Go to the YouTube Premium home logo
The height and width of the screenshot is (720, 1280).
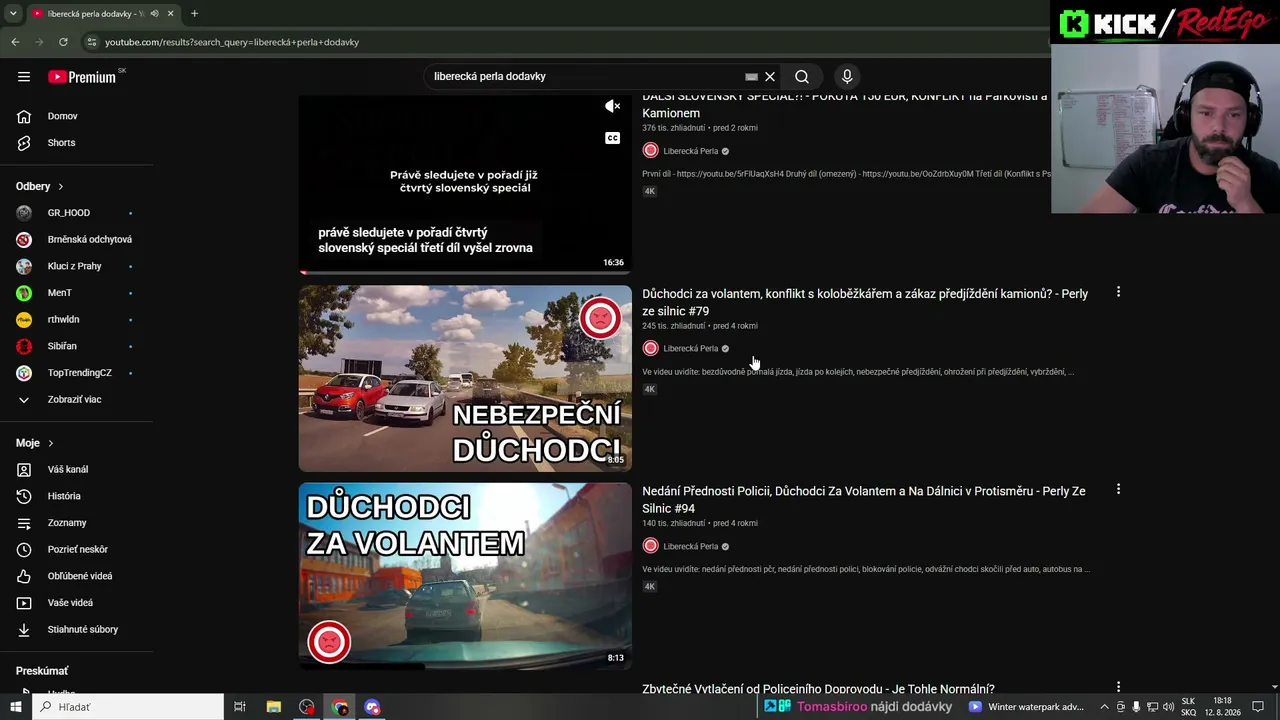(82, 77)
